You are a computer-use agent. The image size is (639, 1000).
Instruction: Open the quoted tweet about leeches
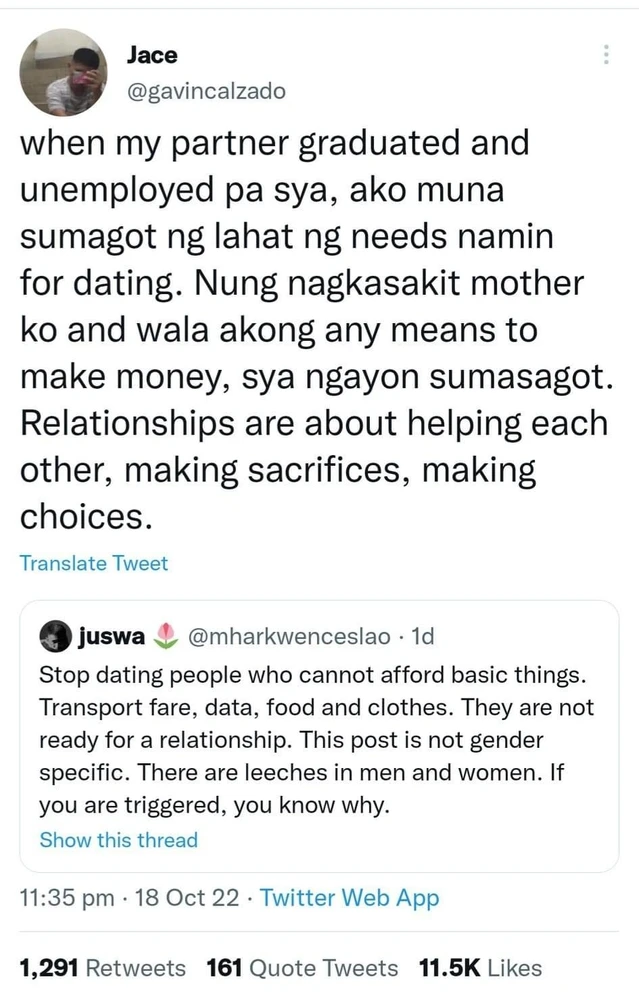point(318,738)
